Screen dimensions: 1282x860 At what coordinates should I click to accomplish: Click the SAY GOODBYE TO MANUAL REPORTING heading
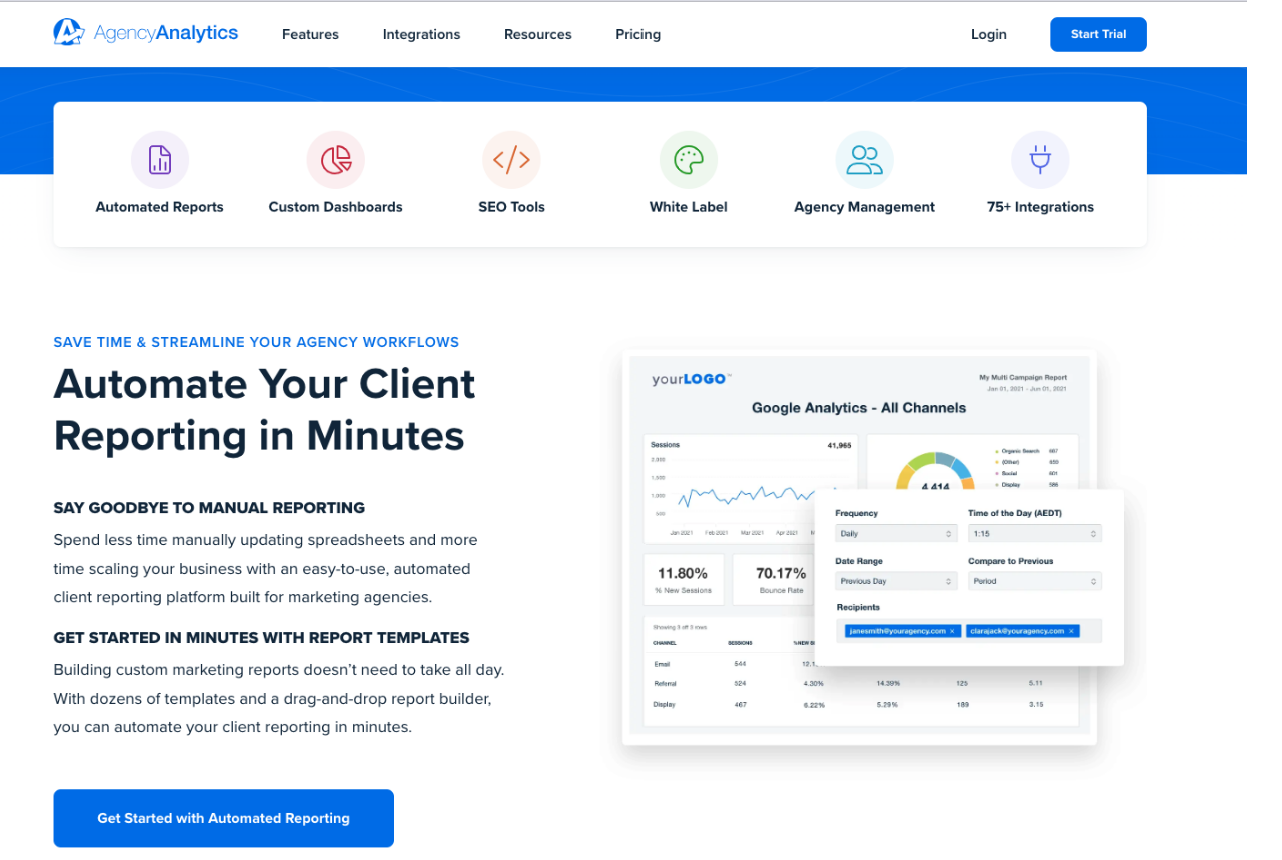(209, 508)
